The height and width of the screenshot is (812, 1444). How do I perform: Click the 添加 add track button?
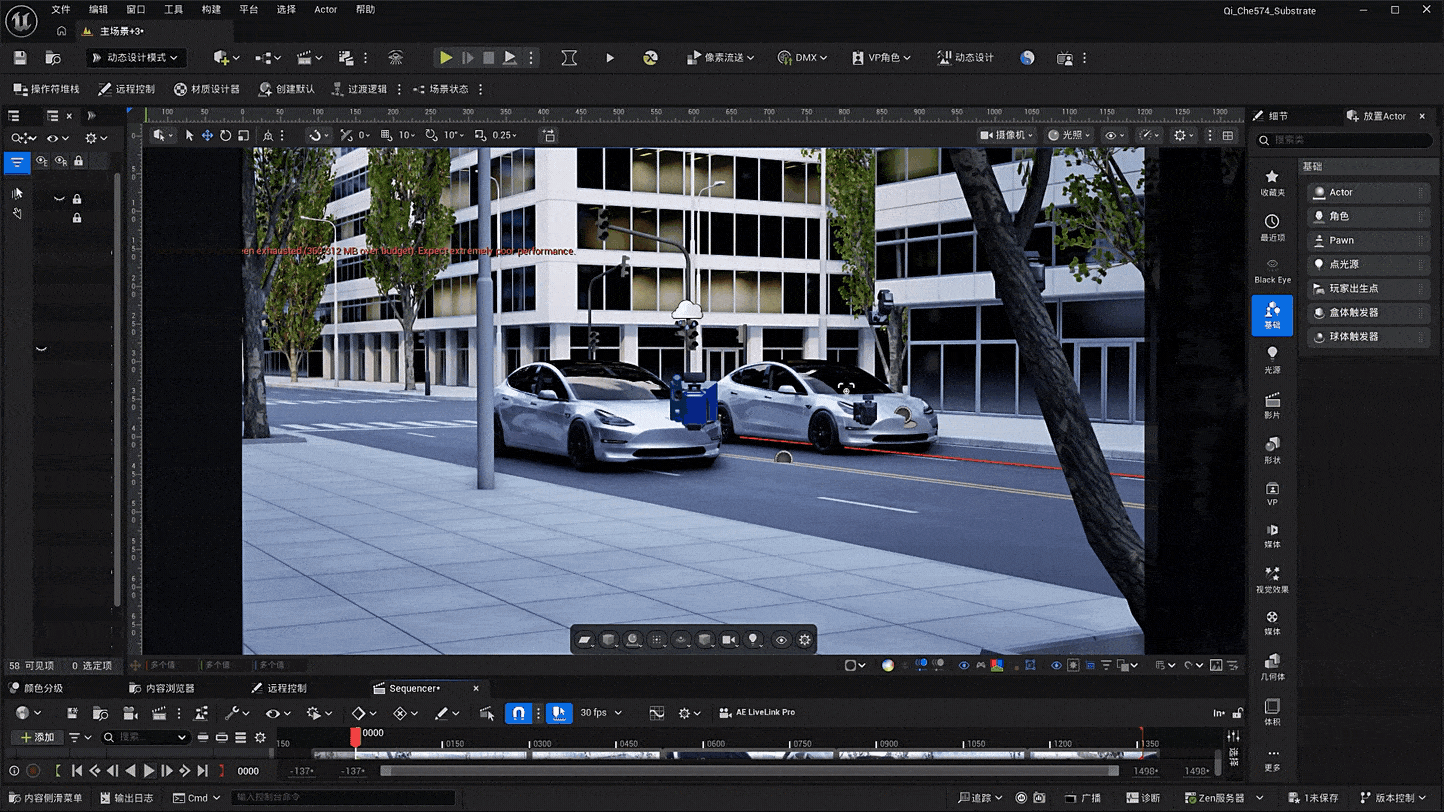tap(38, 737)
